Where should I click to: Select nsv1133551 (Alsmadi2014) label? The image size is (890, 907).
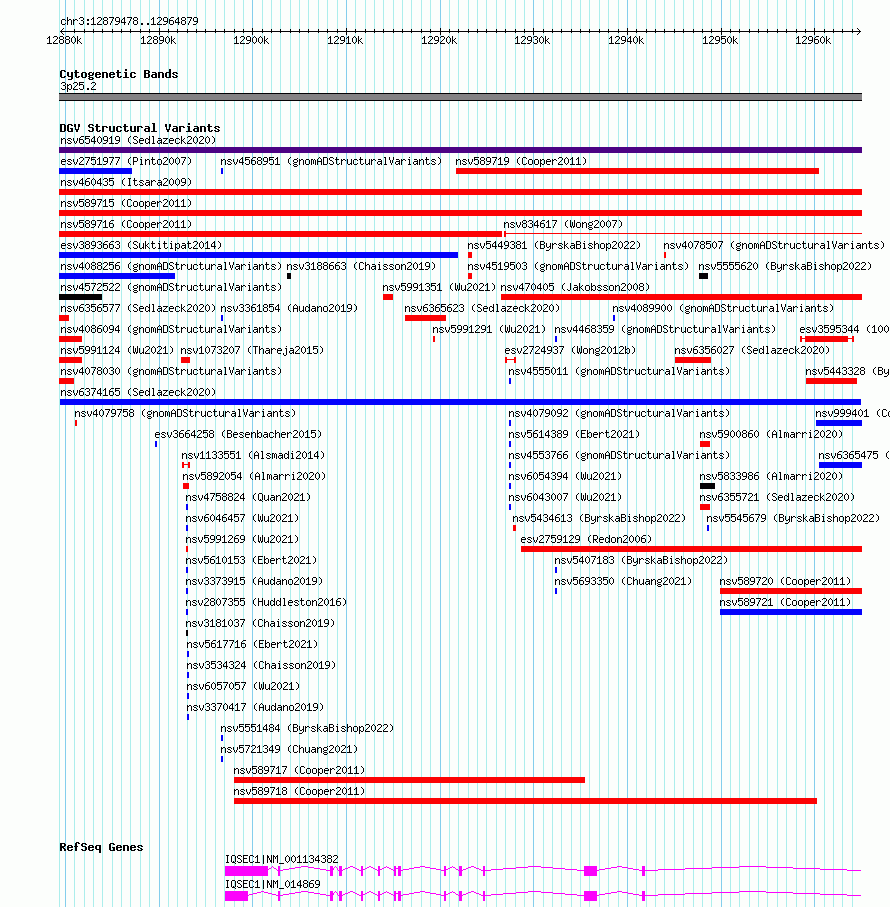[253, 455]
